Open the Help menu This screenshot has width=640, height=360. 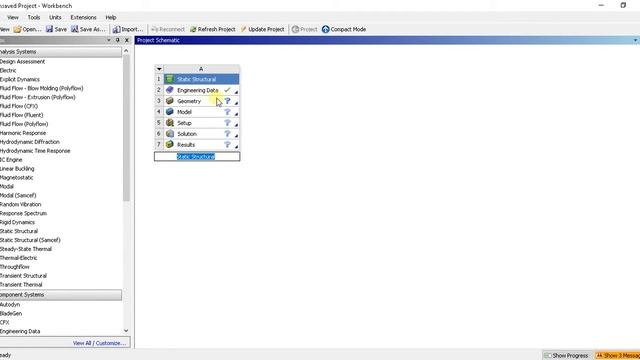pos(111,18)
